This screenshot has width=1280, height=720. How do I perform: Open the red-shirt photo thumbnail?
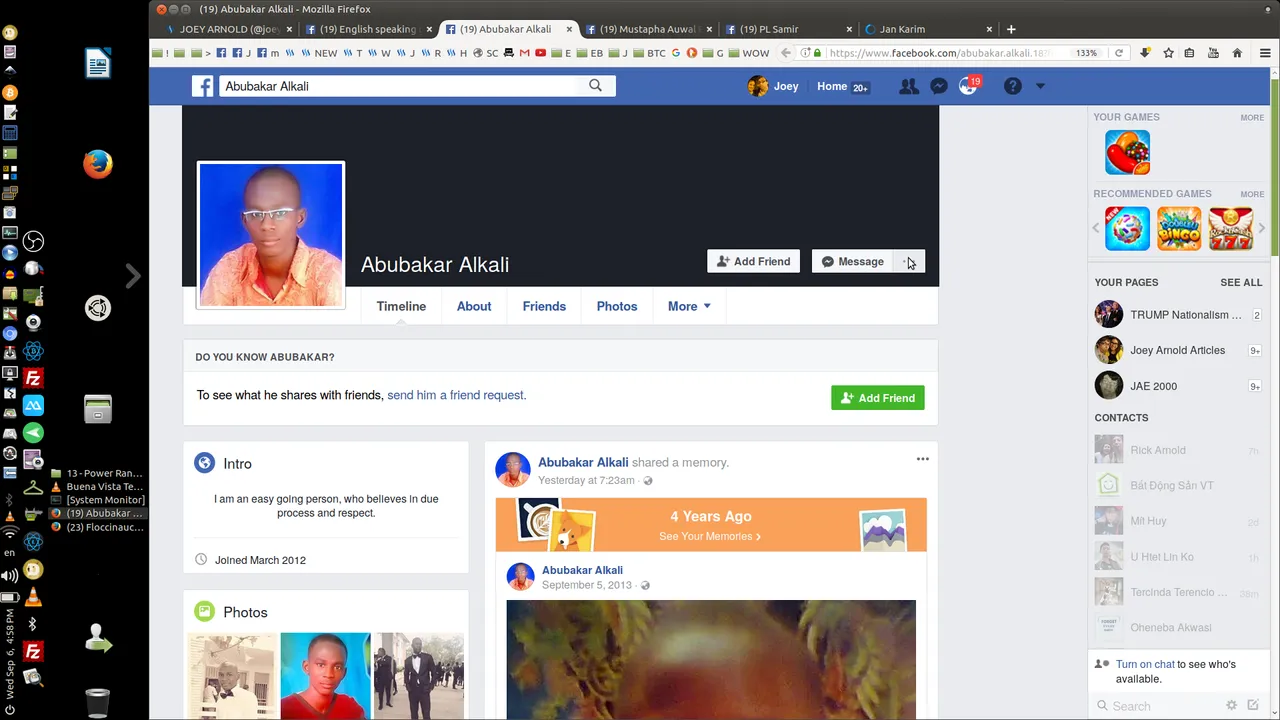(325, 676)
